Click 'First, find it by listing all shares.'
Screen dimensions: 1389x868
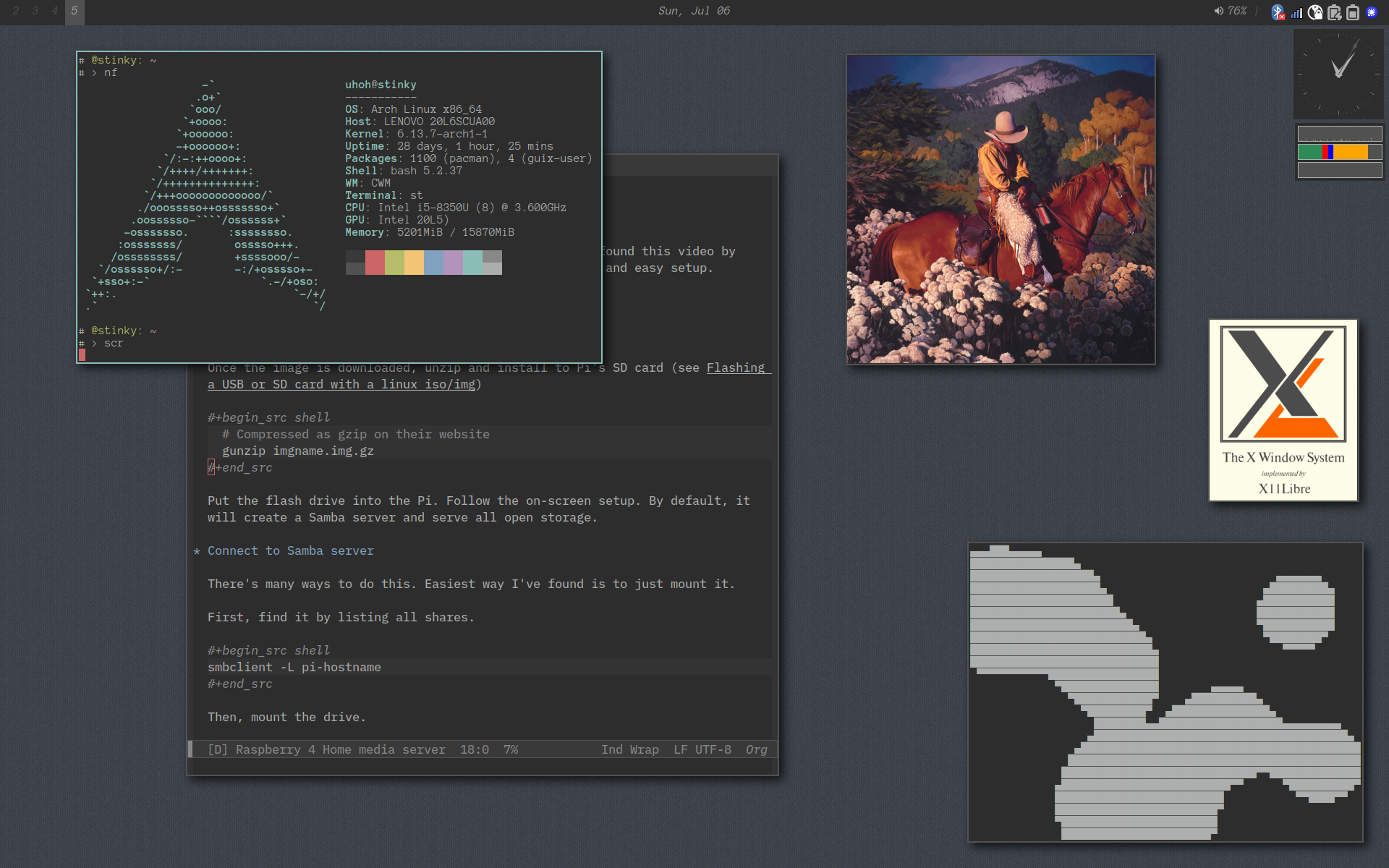tap(341, 617)
